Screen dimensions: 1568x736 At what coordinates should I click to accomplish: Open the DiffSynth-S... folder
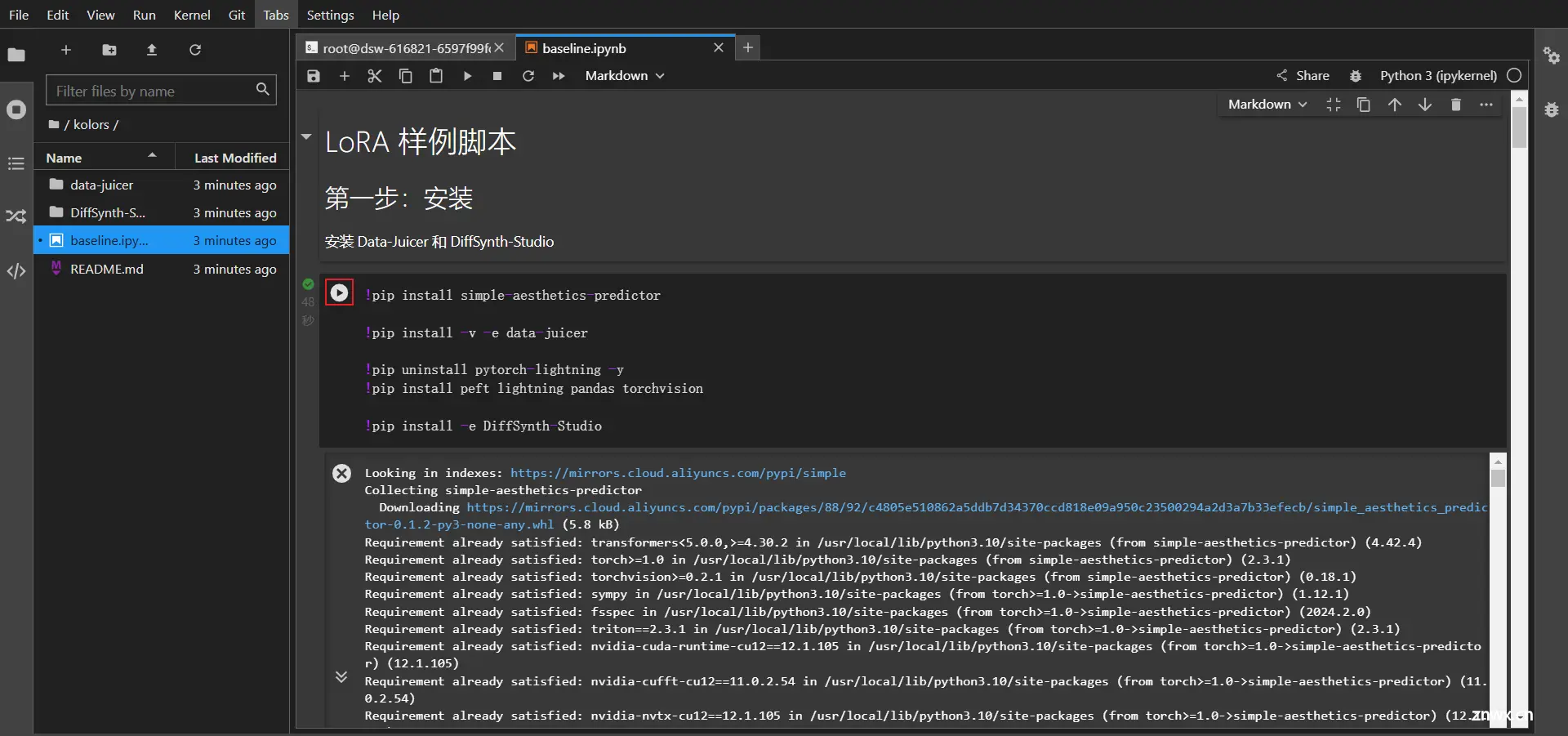(162, 212)
